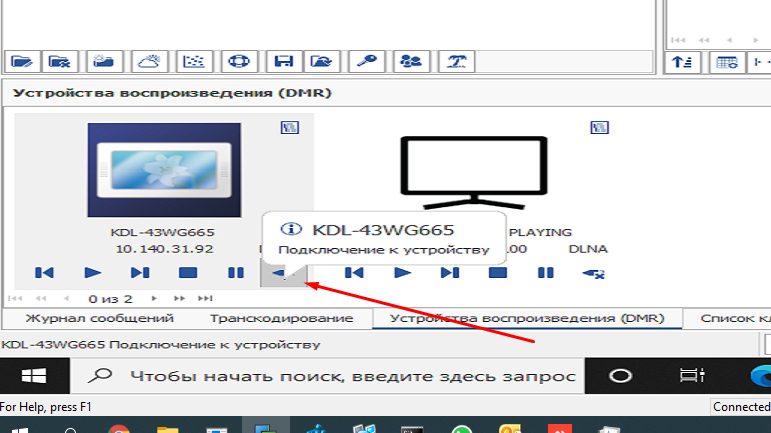
Task: Pause playback on the KDL-43WG665 device
Action: (235, 272)
